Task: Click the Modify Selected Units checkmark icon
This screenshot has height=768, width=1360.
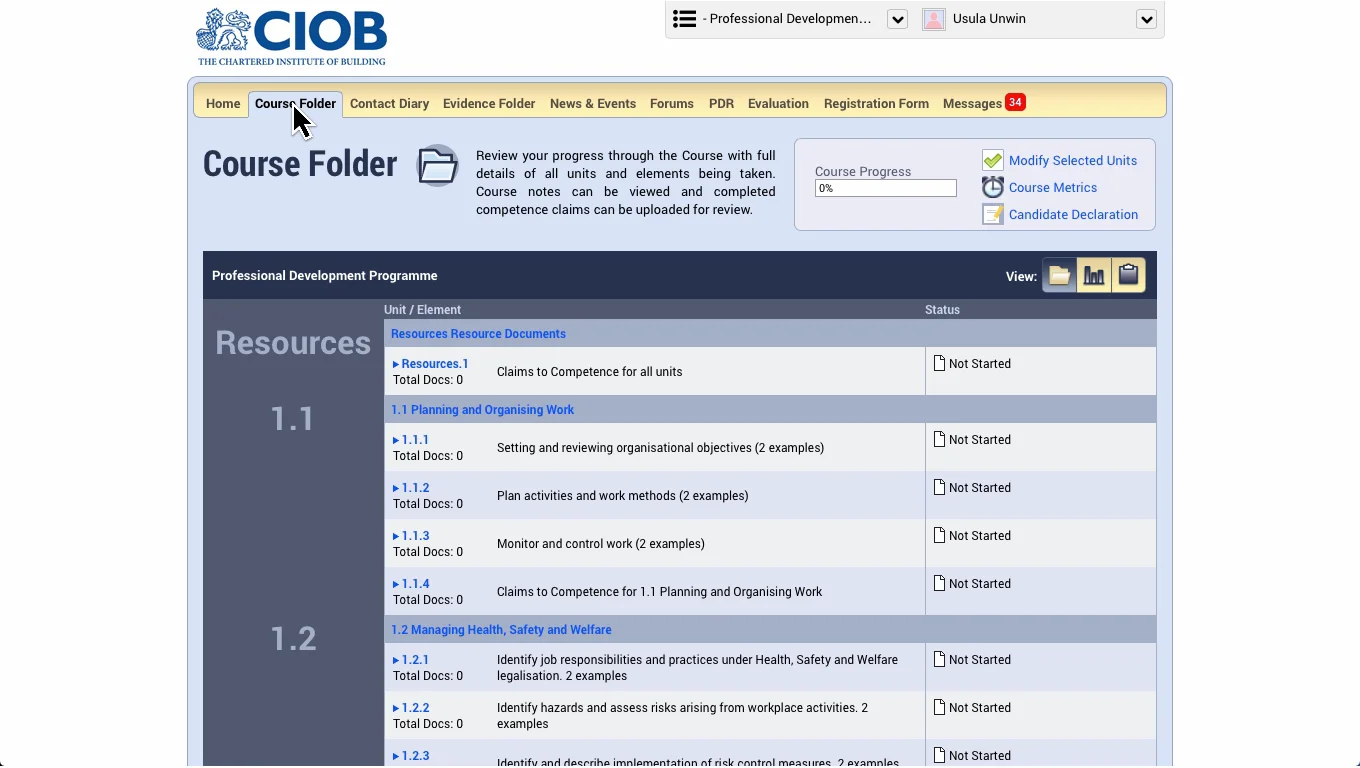Action: click(x=993, y=160)
